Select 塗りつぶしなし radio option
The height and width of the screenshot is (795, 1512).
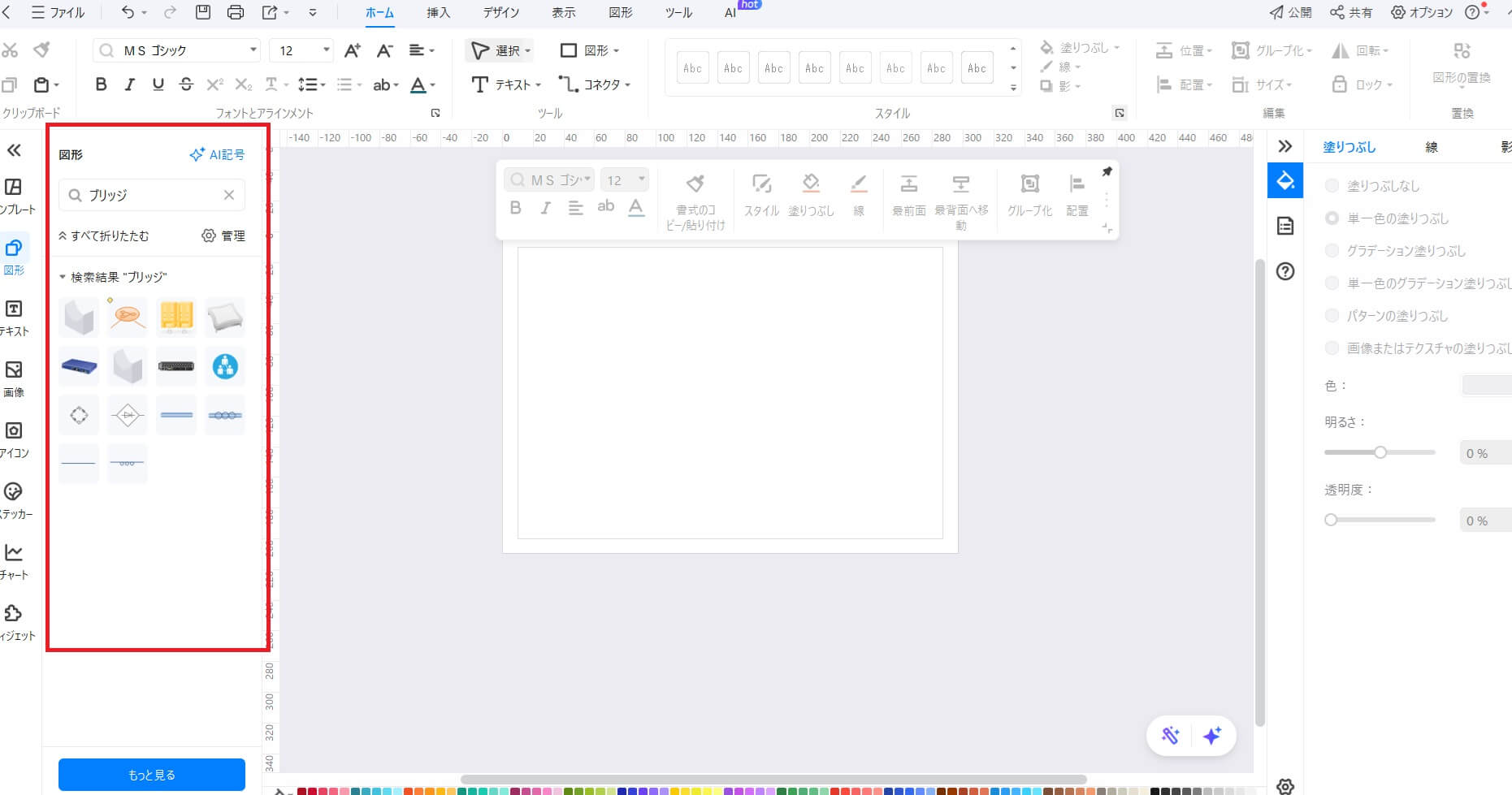tap(1332, 186)
